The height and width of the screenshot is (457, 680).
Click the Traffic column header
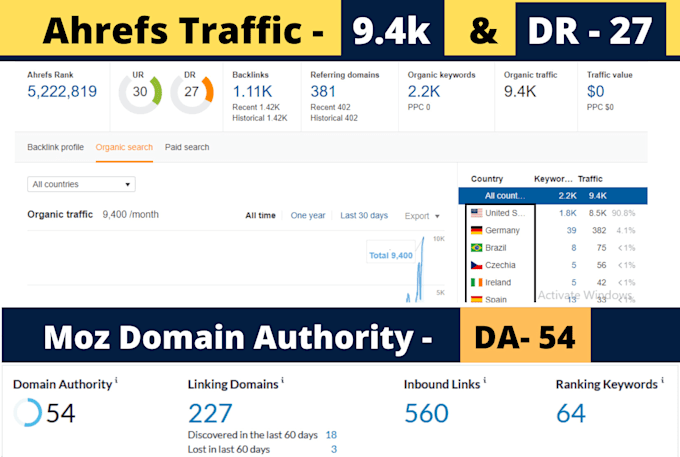[x=590, y=179]
